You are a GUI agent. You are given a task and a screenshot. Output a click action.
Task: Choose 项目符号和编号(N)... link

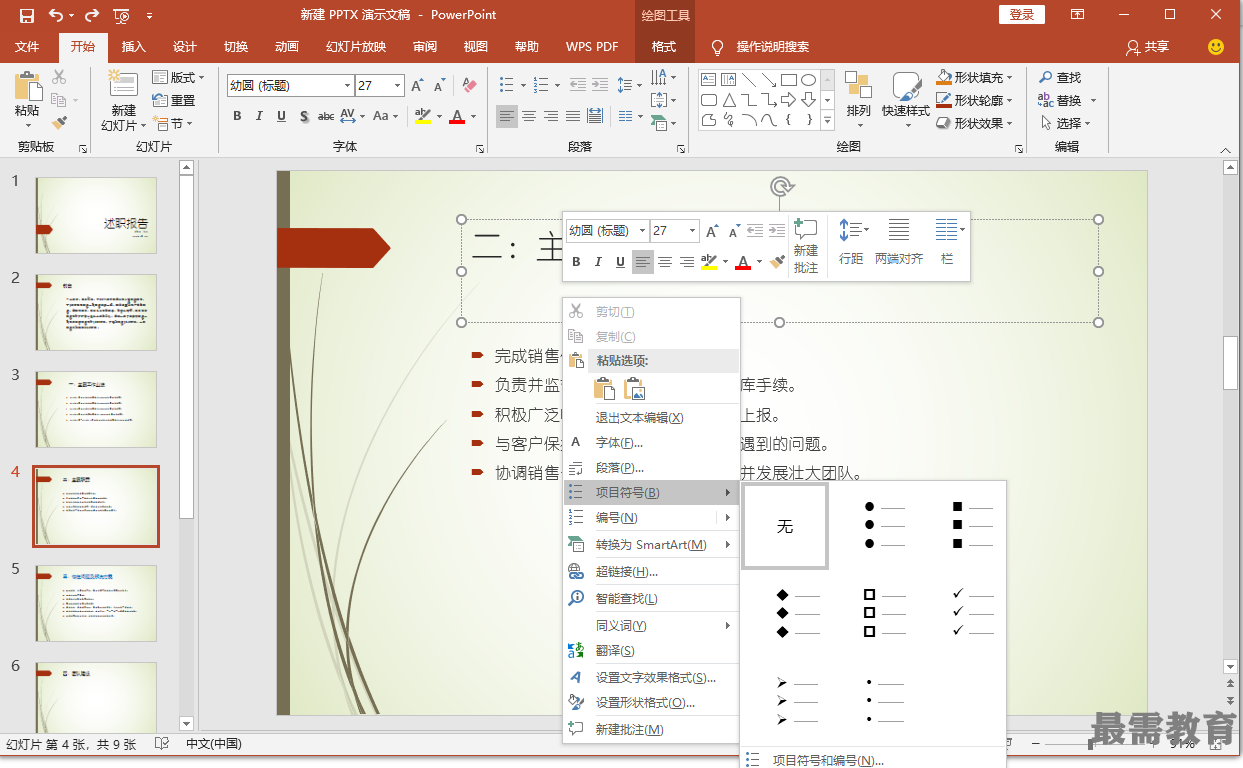pos(828,760)
